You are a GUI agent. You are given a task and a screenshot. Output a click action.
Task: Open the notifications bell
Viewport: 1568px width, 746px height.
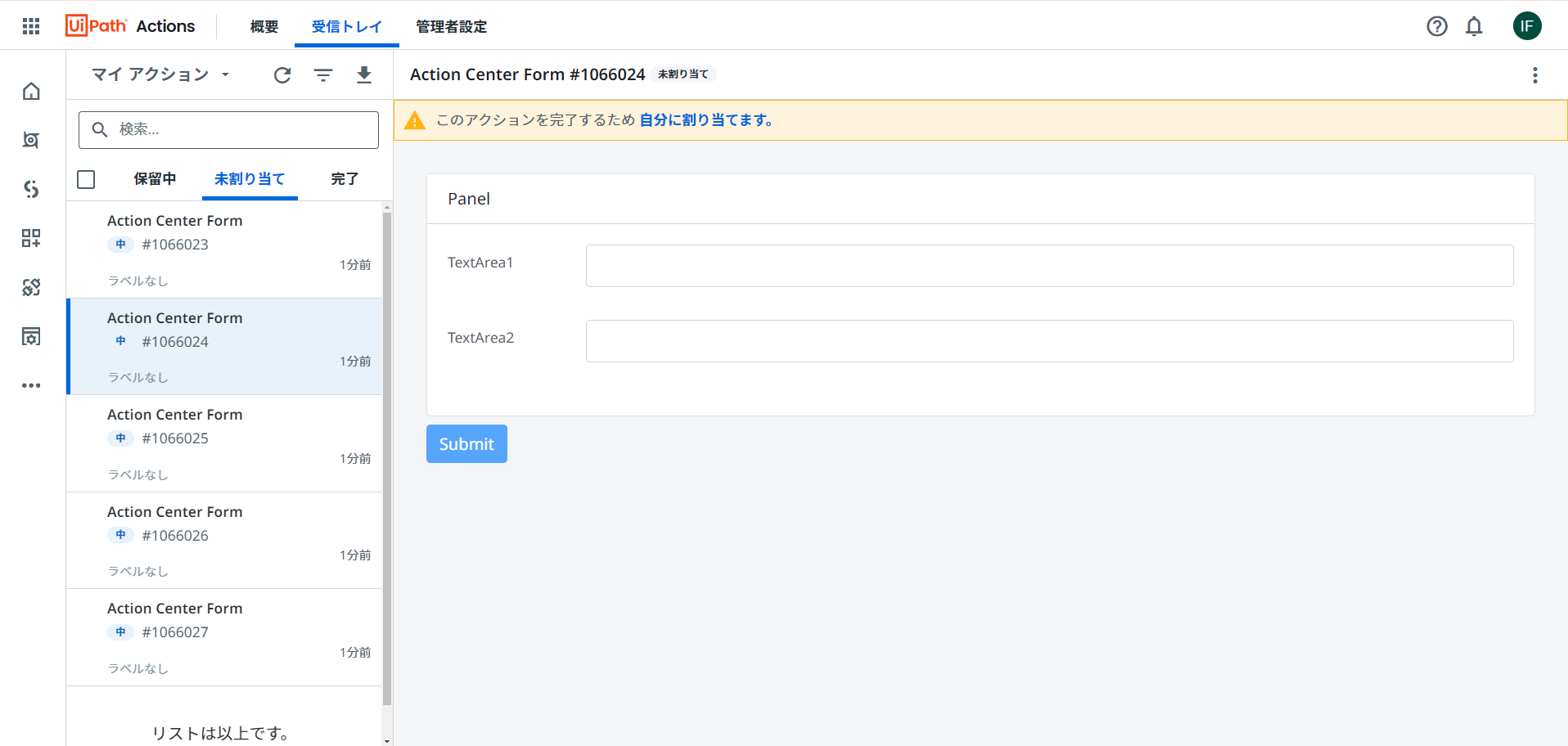pos(1474,26)
